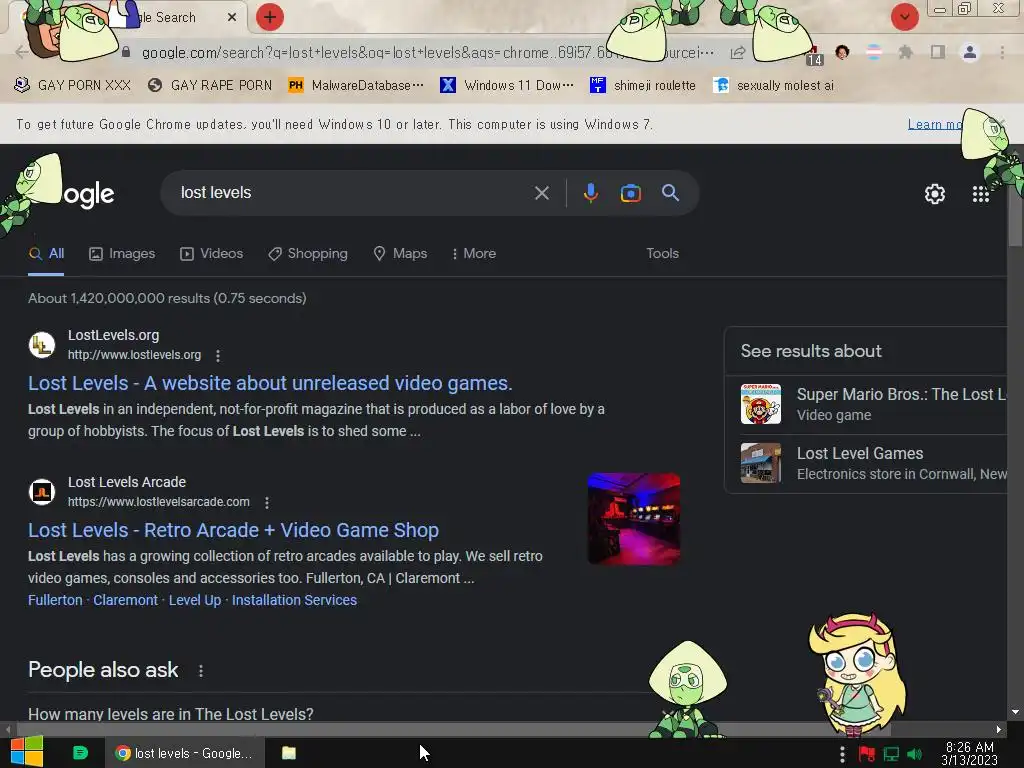
Task: Follow the Fullerton sitelink
Action: (55, 600)
